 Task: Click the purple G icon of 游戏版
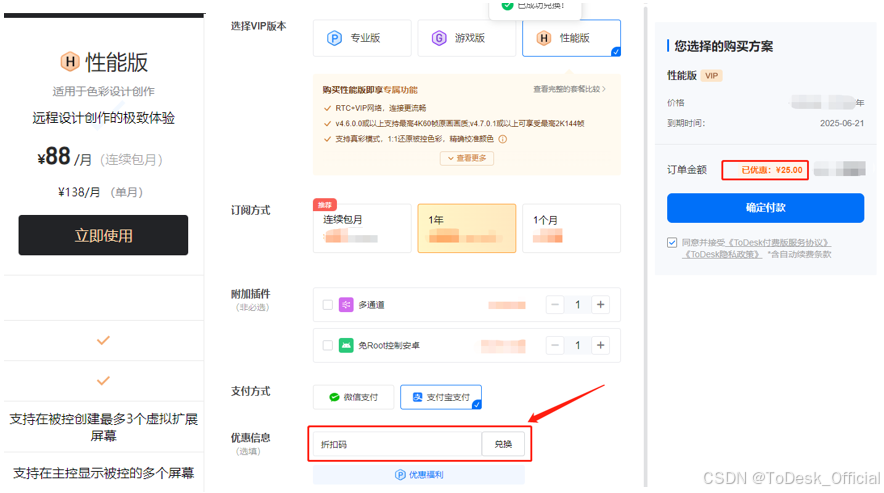coord(439,38)
